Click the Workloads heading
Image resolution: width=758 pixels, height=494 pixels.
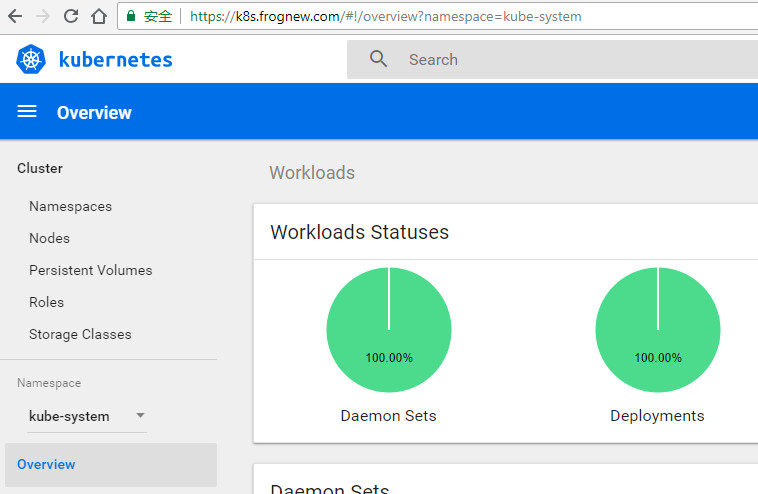pyautogui.click(x=312, y=173)
